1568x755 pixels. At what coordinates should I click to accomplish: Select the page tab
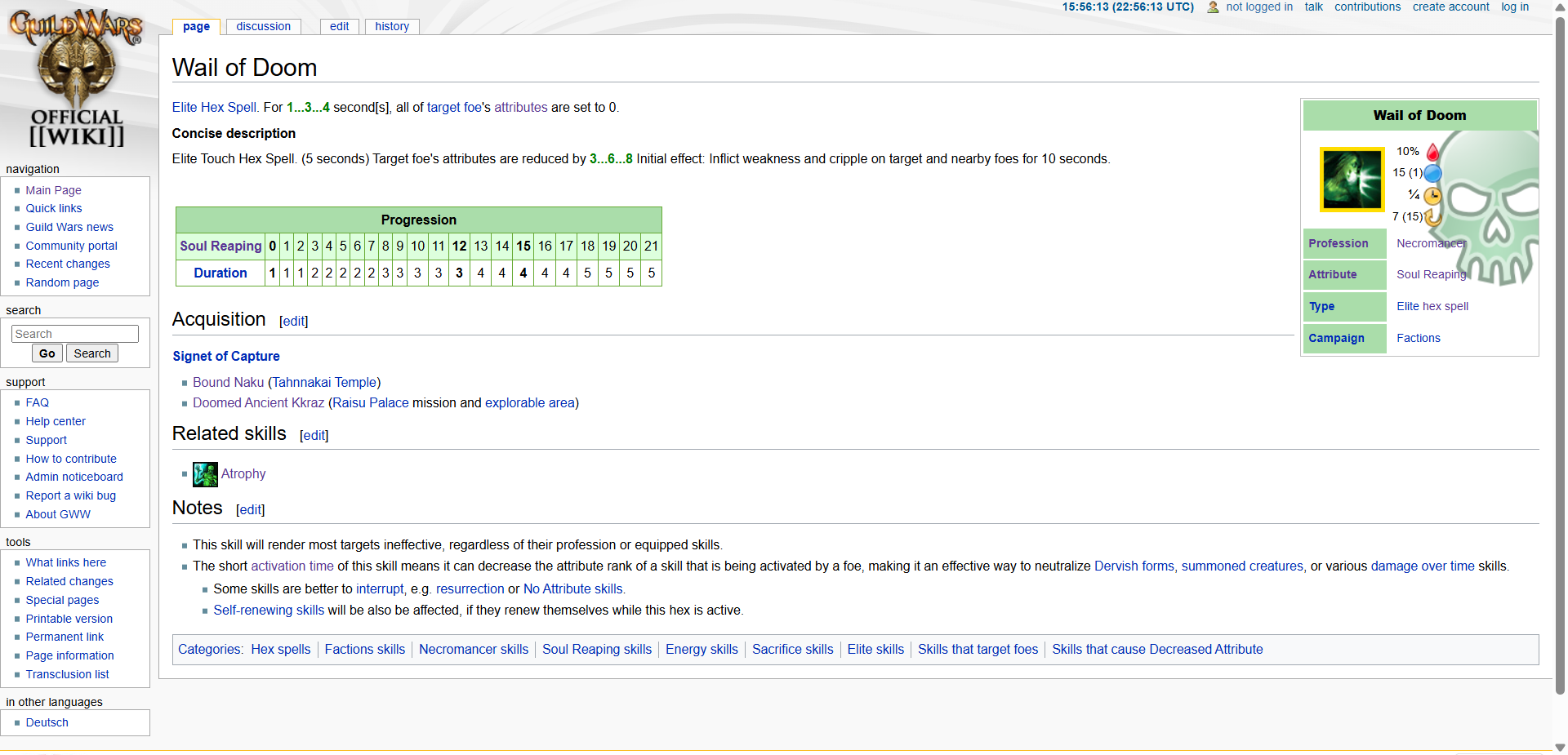coord(196,26)
